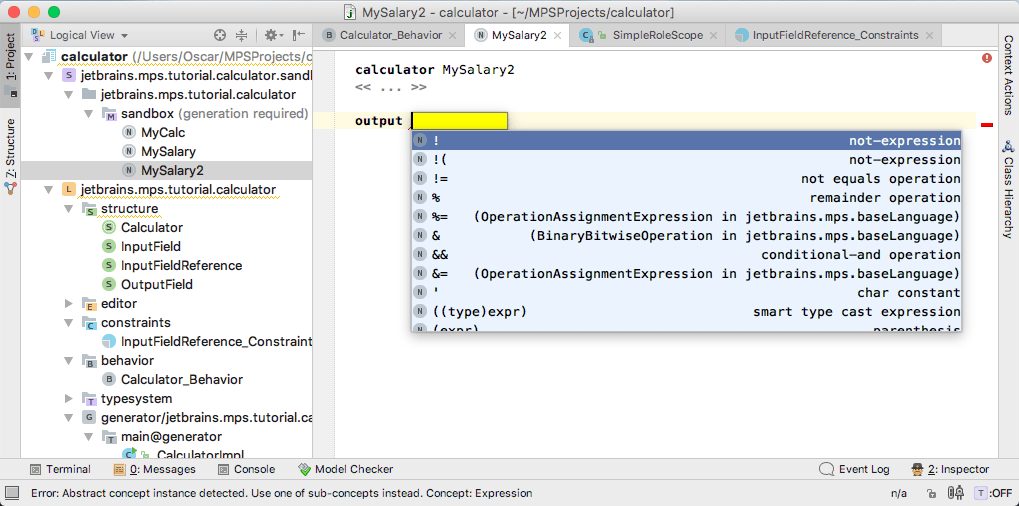
Task: Toggle tool window bars button bottom-left
Action: [11, 493]
